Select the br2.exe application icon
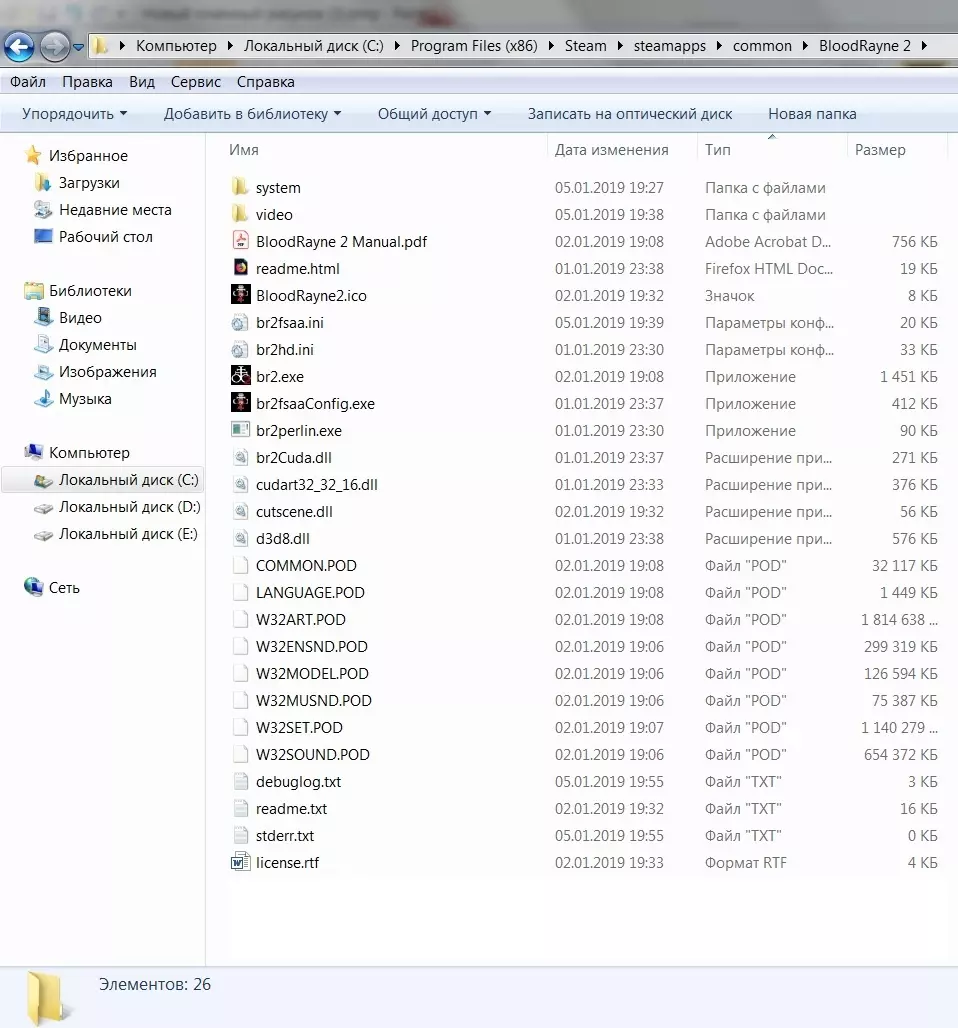Screen dimensions: 958x1028 click(240, 377)
